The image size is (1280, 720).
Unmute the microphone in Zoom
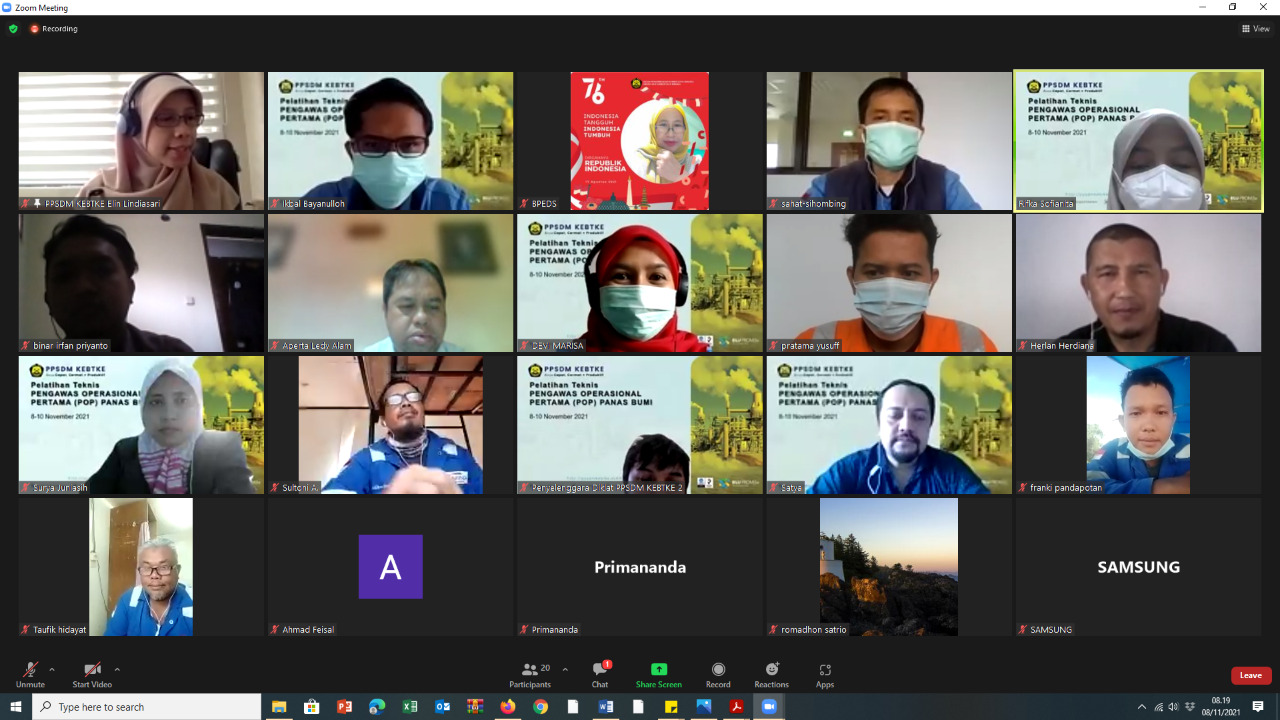click(30, 674)
